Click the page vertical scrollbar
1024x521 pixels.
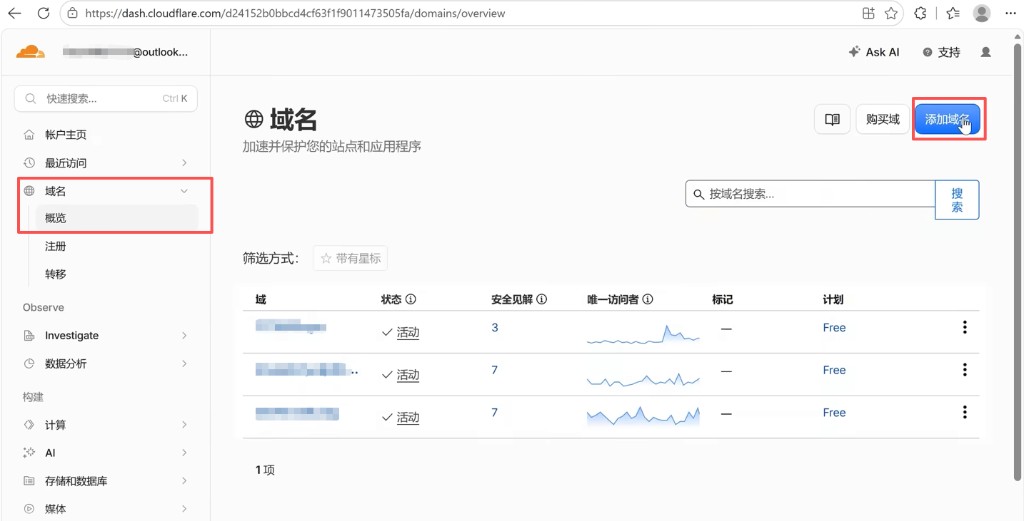[x=1017, y=261]
